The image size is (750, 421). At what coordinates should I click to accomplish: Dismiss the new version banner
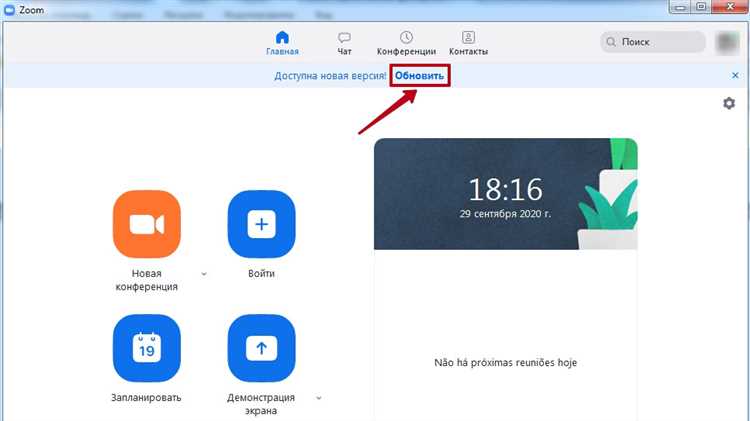tap(735, 75)
